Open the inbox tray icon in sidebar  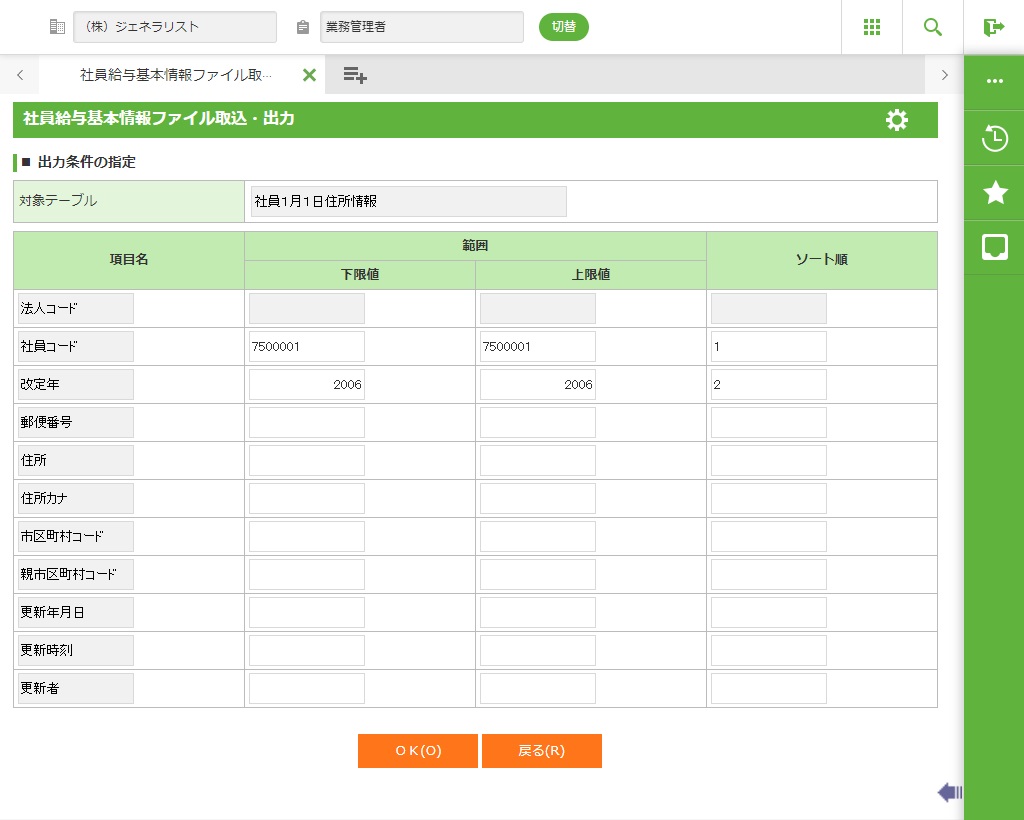(995, 247)
